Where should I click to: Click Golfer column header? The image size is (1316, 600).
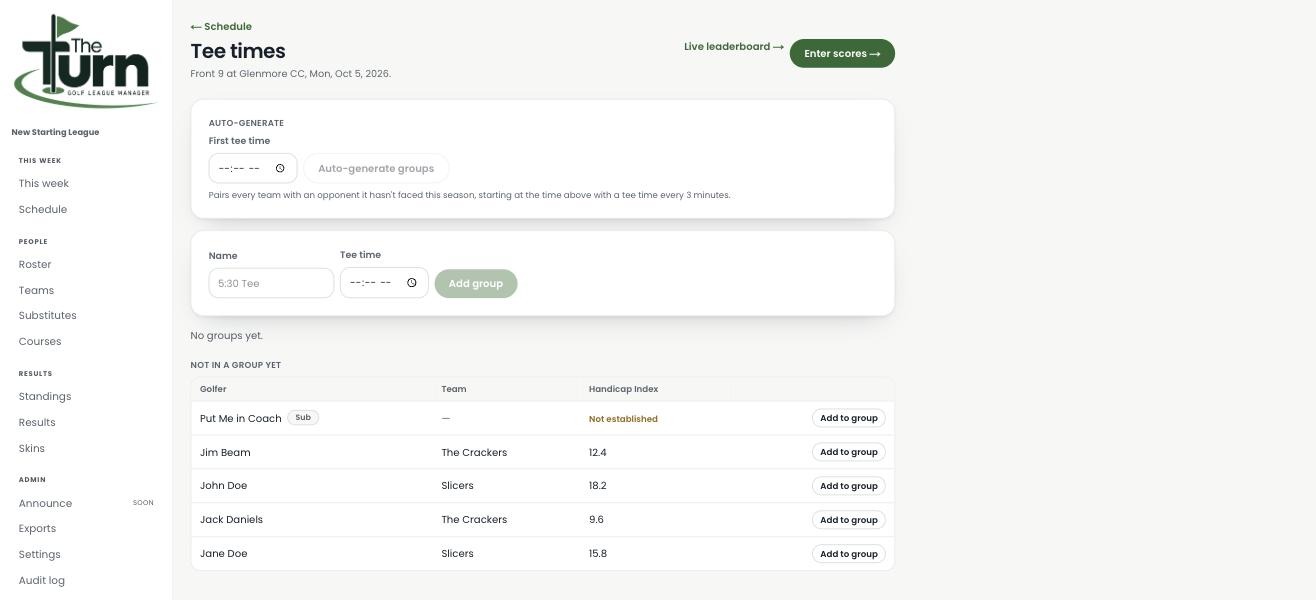pos(213,389)
